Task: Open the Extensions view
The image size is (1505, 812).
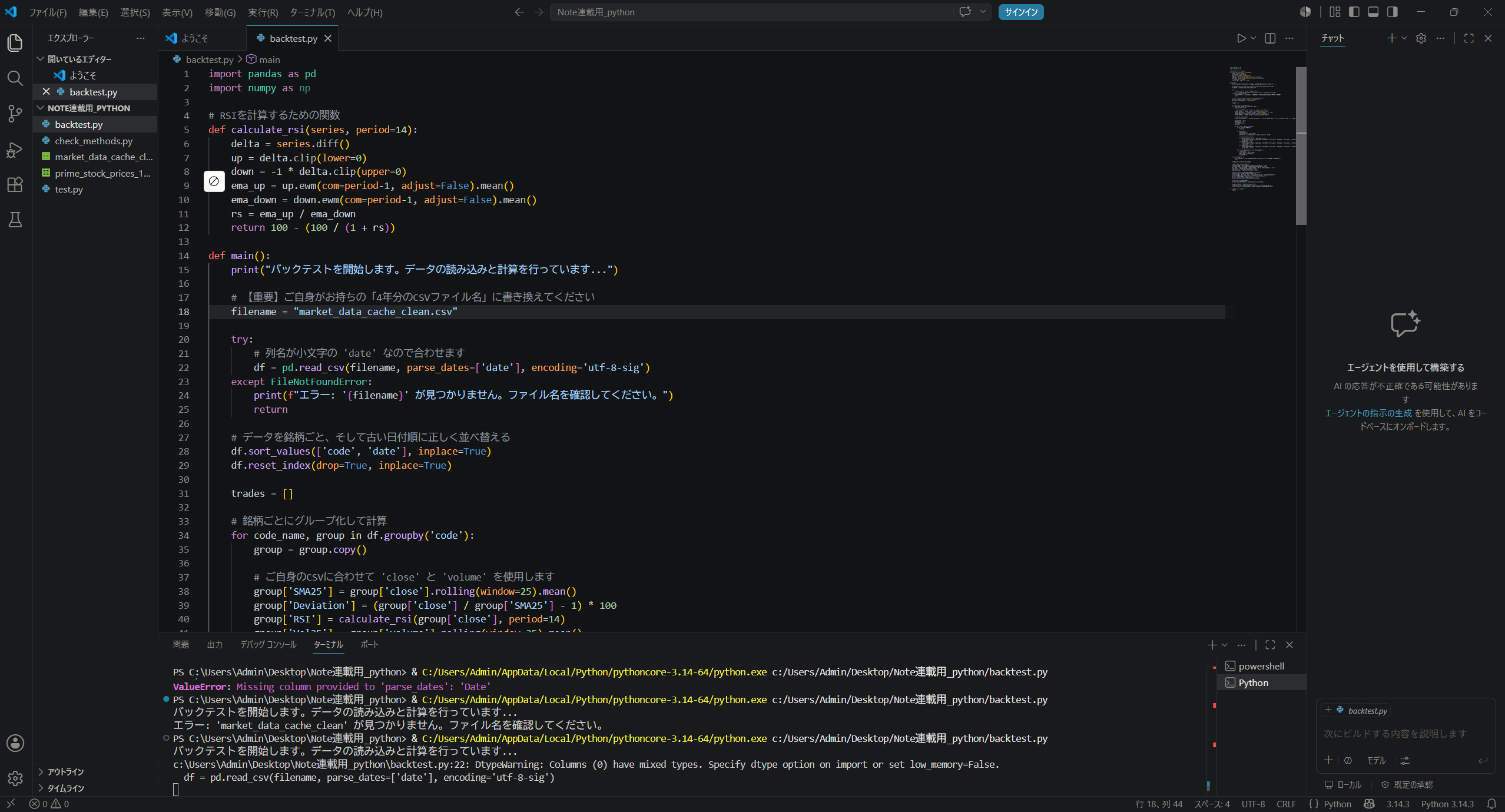Action: click(x=15, y=184)
